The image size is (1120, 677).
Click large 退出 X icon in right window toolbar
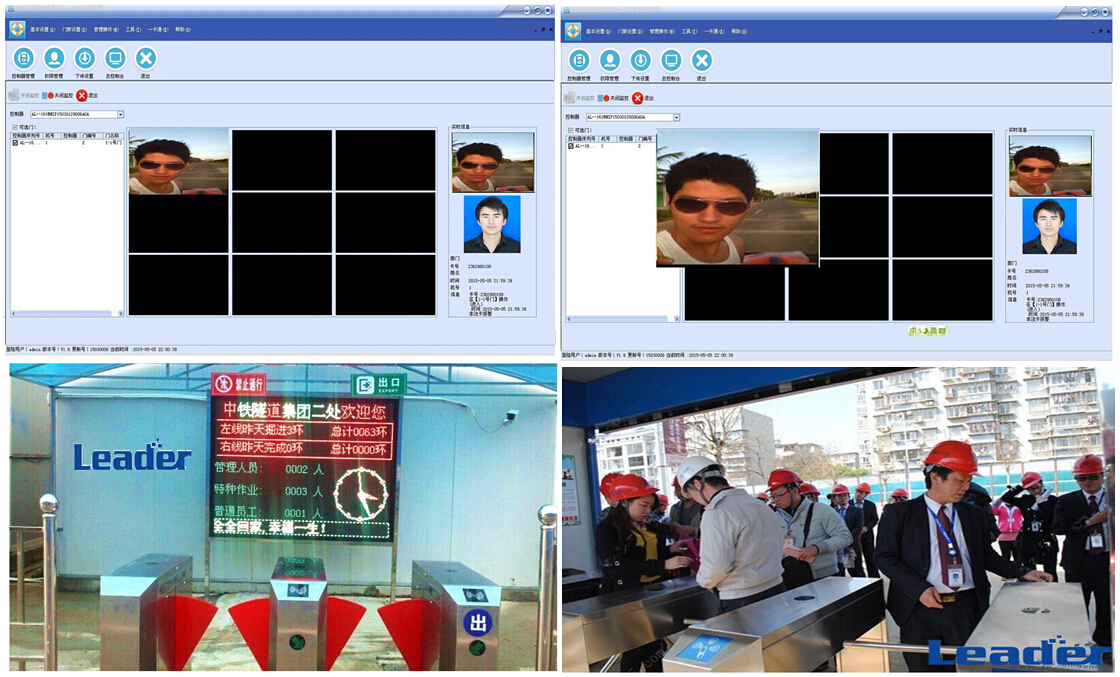pyautogui.click(x=702, y=61)
